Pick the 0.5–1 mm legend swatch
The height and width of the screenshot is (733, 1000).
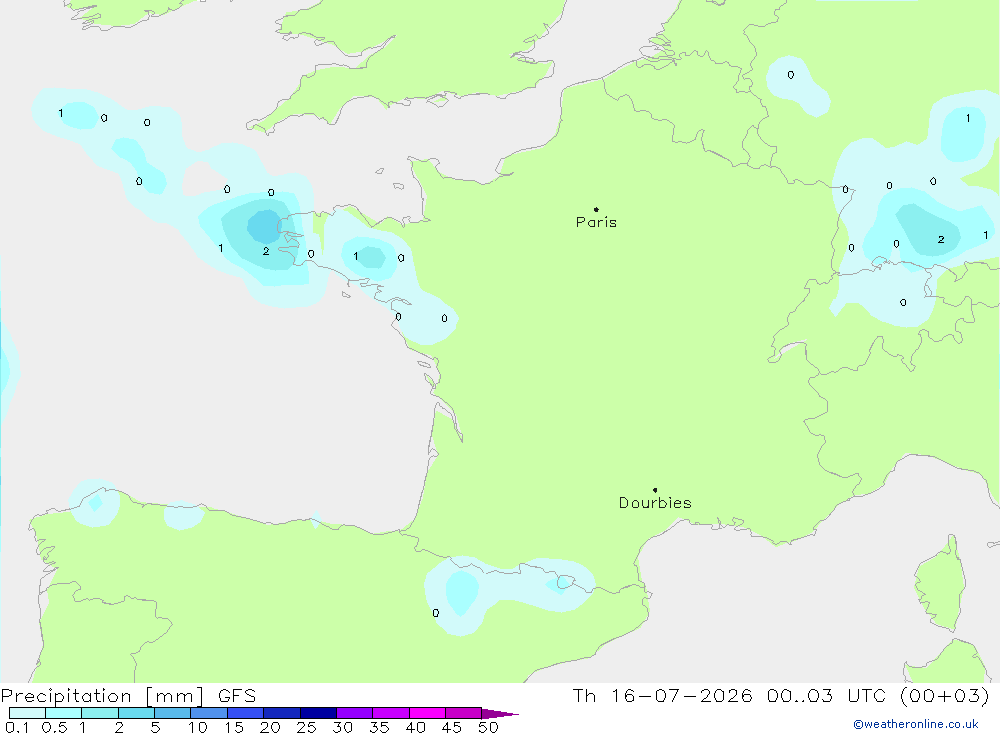click(x=64, y=713)
